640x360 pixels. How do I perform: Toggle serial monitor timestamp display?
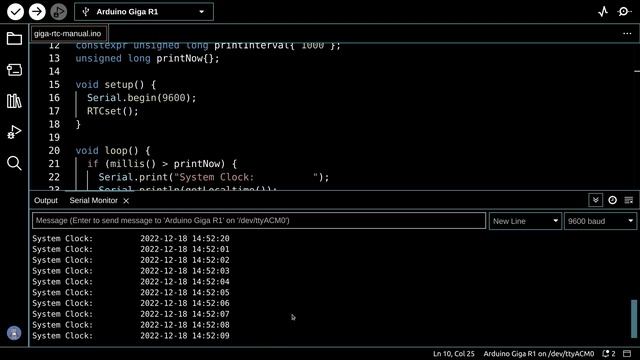(612, 200)
